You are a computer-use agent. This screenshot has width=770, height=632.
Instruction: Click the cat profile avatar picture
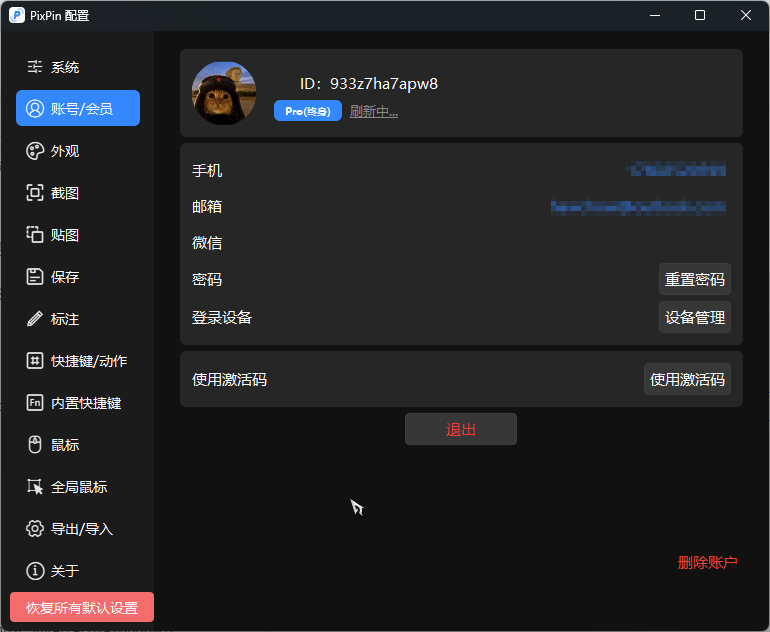point(224,93)
